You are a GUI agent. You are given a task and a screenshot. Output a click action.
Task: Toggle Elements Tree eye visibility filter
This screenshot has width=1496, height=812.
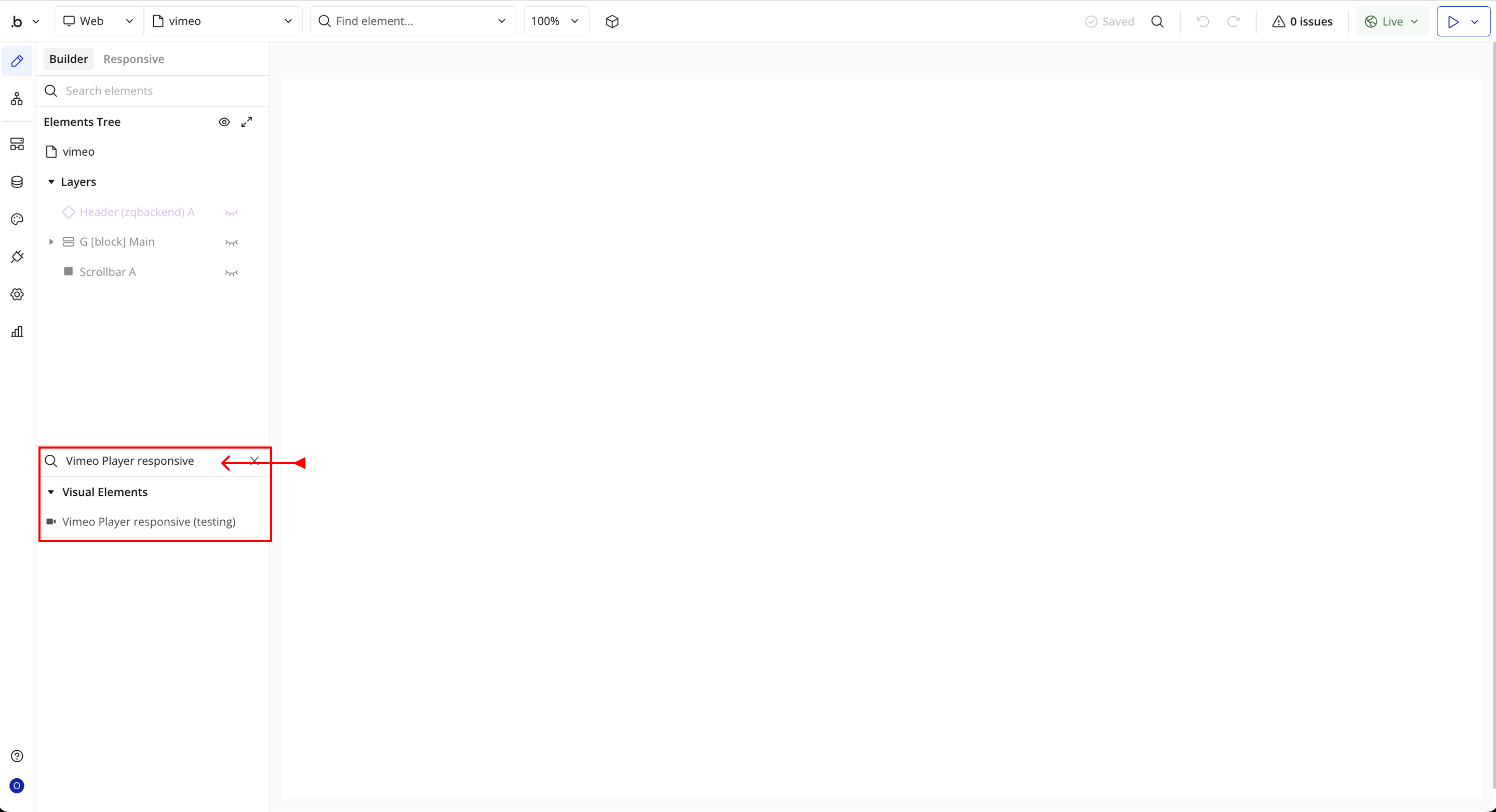224,122
